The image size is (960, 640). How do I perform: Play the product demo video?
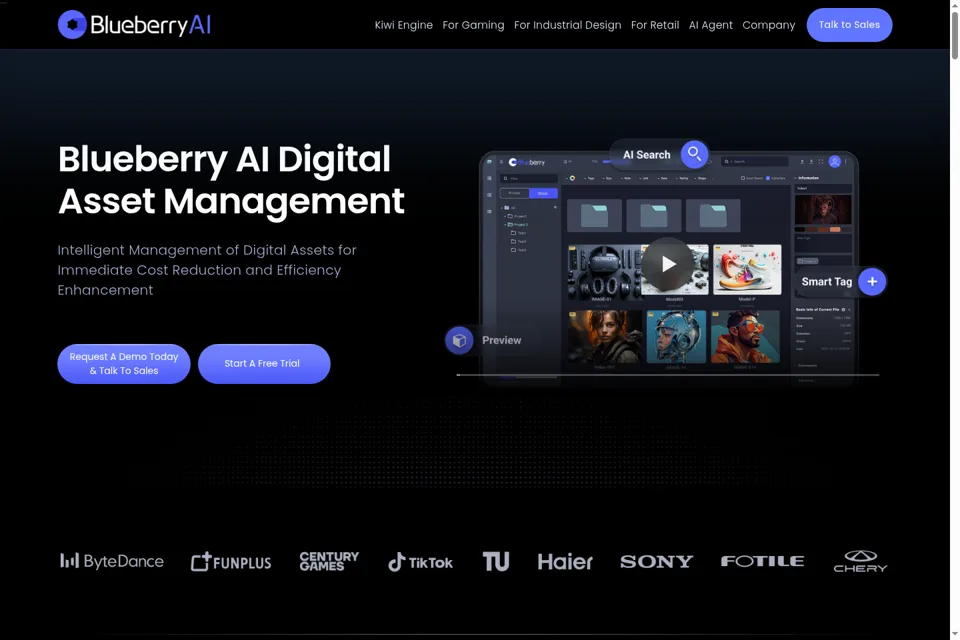point(668,264)
